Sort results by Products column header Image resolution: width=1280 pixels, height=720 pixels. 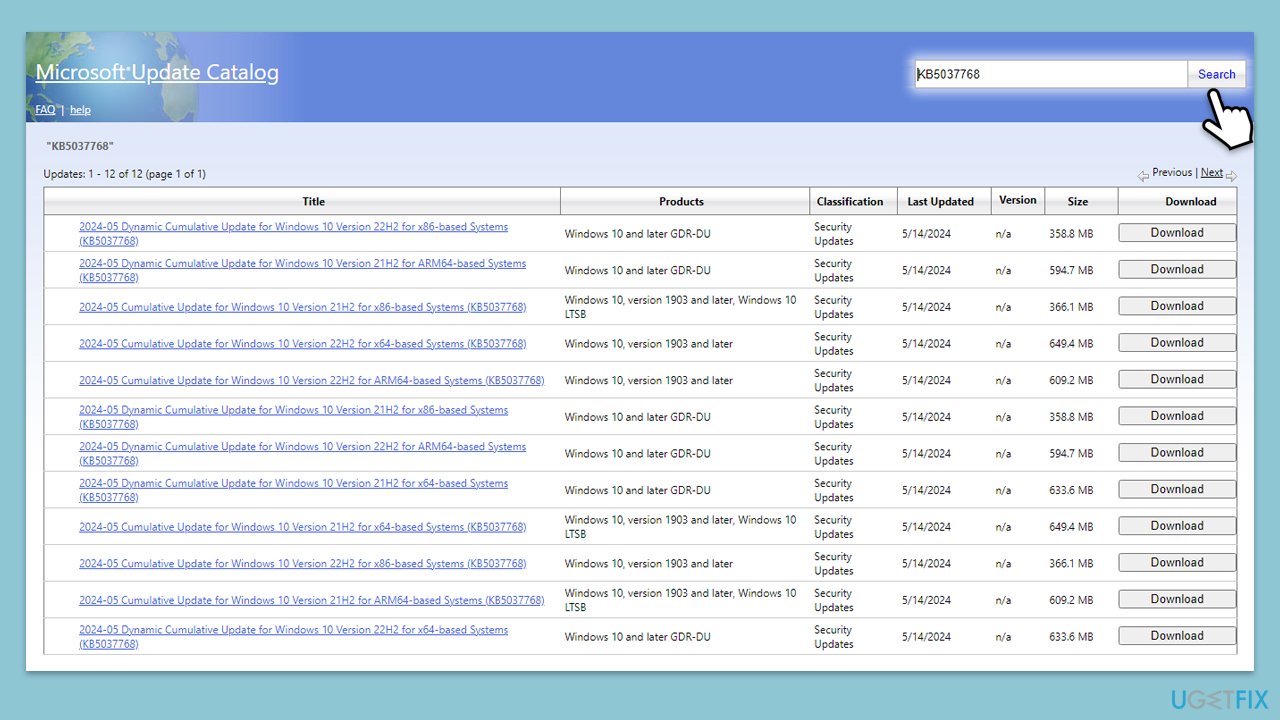[x=681, y=201]
